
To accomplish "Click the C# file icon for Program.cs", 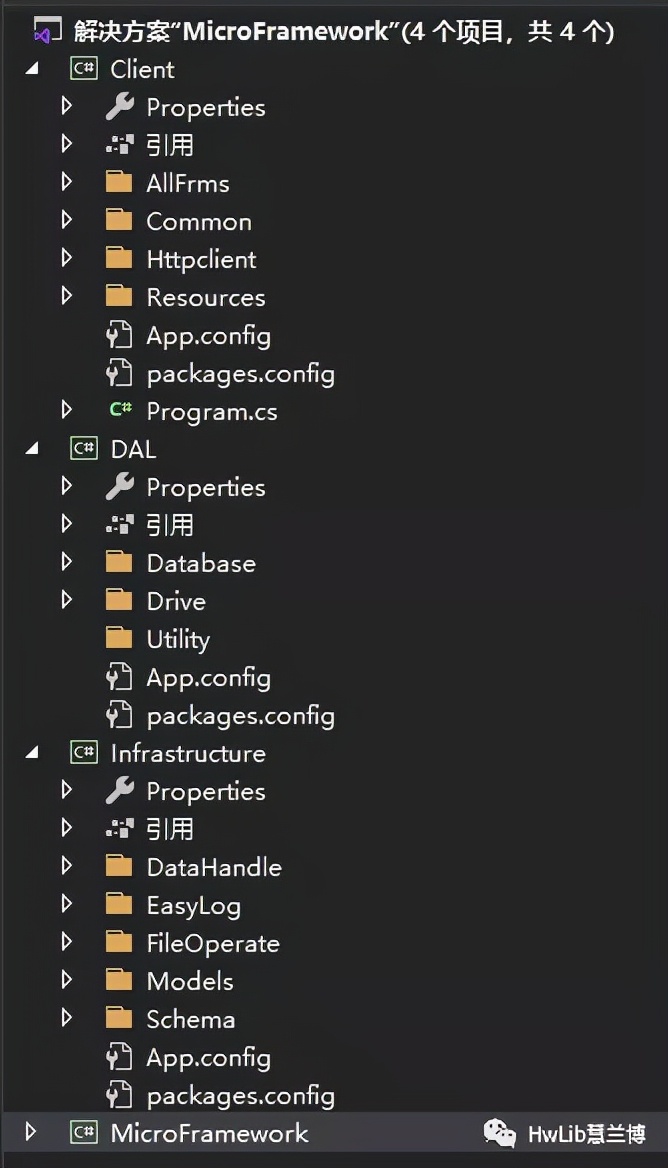I will point(120,411).
